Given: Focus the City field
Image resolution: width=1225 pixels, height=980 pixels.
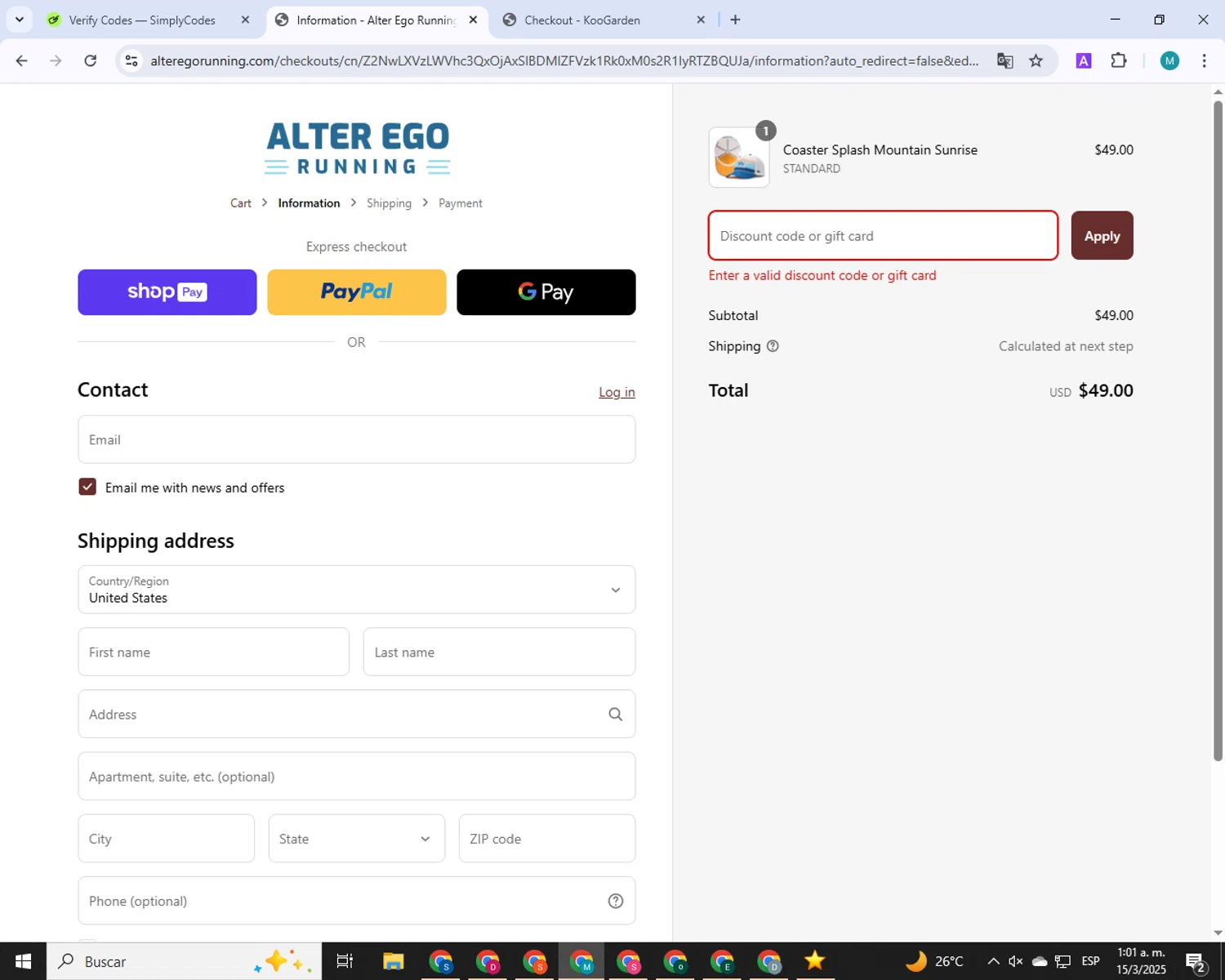Looking at the screenshot, I should coord(167,839).
